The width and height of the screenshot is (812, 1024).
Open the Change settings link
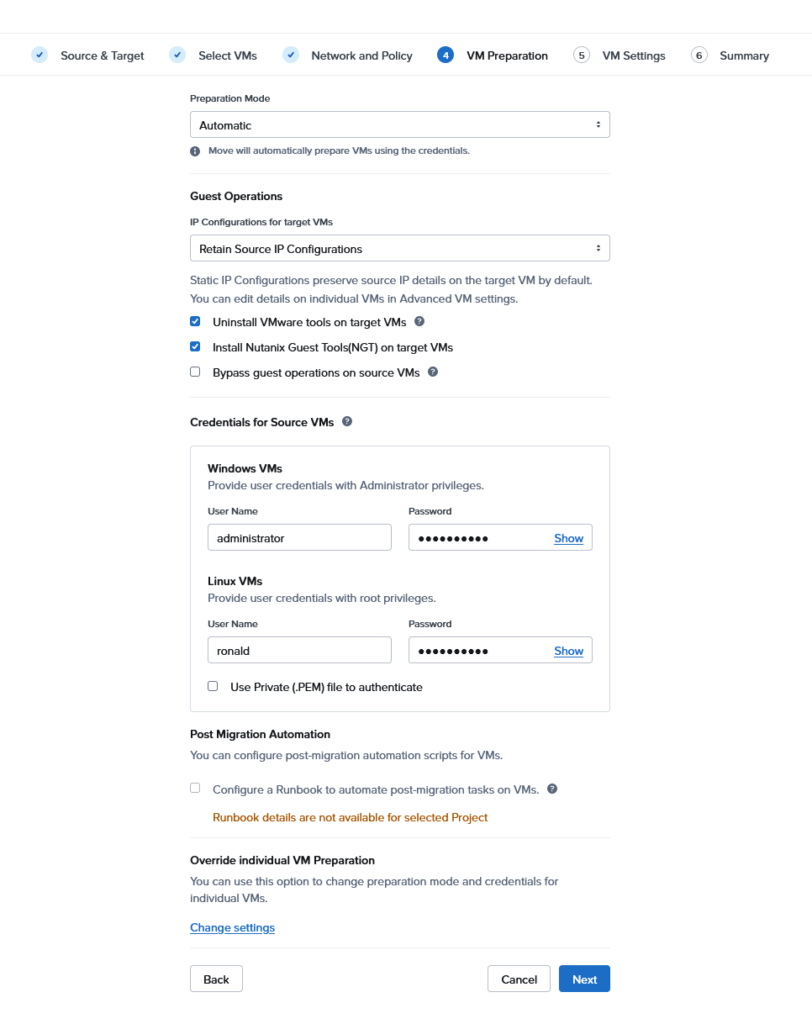coord(232,927)
